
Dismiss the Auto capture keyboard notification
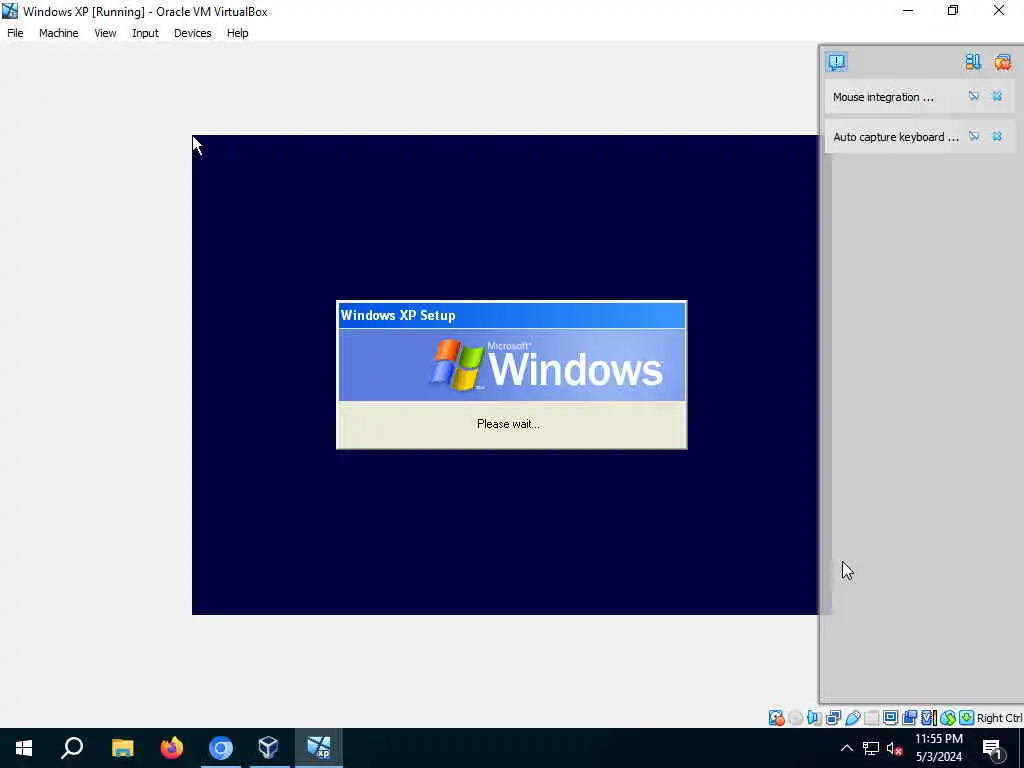[x=997, y=136]
